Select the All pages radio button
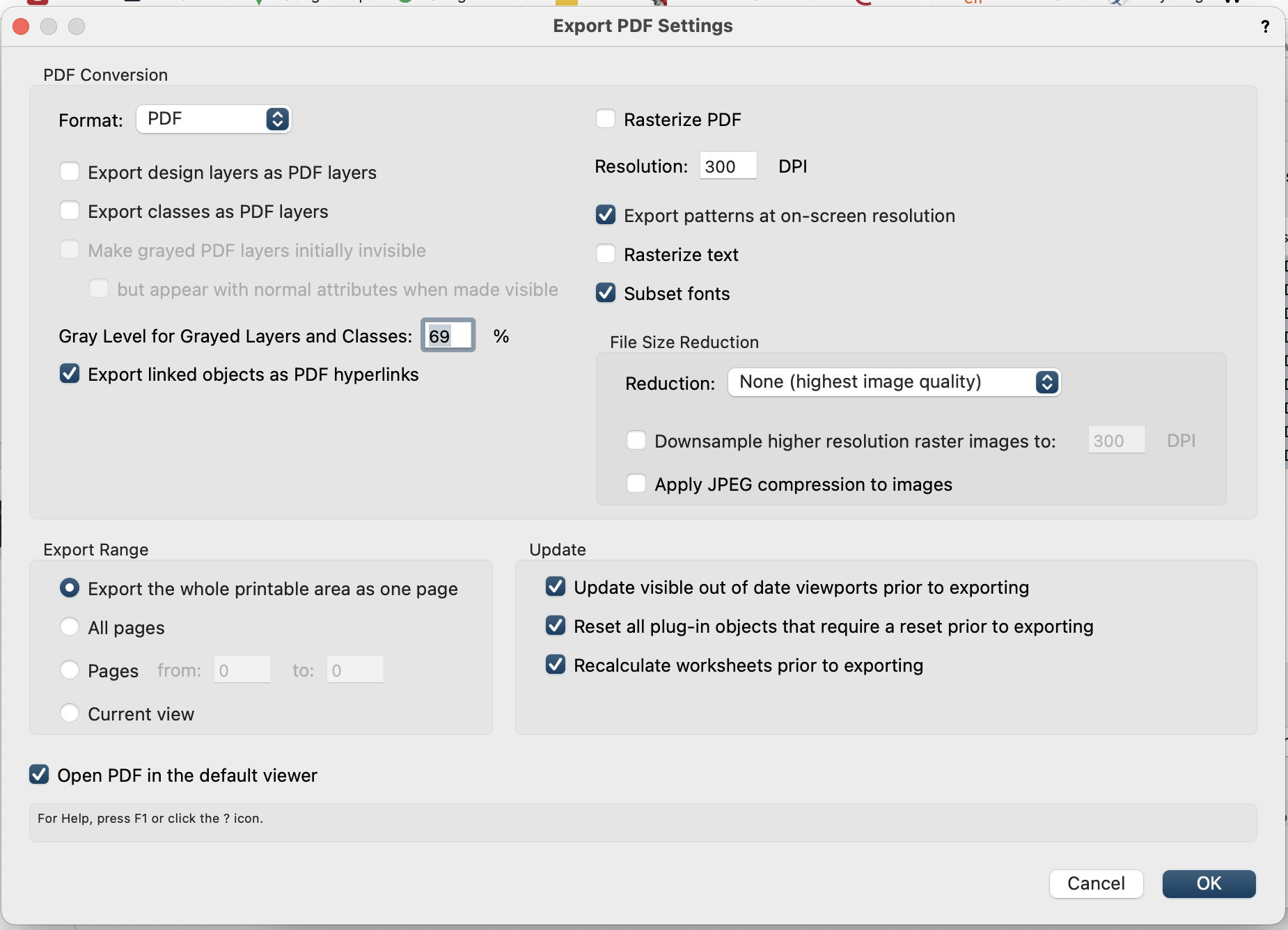Screen dimensions: 1288x930 (x=70, y=627)
